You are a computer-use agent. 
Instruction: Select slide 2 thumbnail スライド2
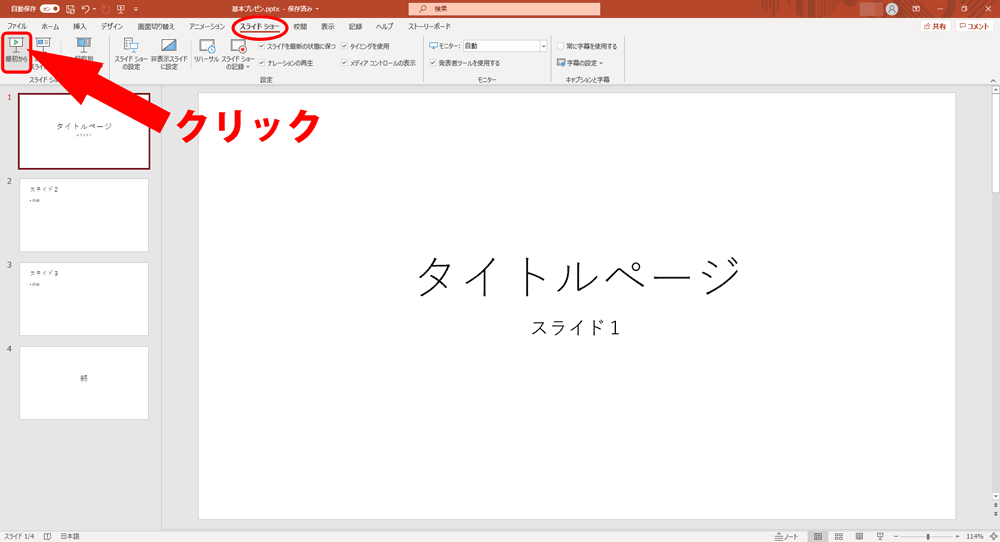(84, 215)
